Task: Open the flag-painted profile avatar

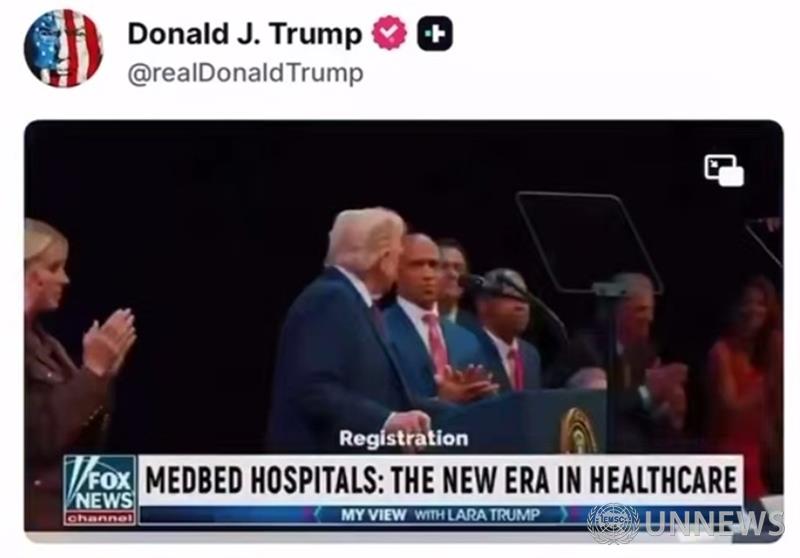Action: pos(63,49)
